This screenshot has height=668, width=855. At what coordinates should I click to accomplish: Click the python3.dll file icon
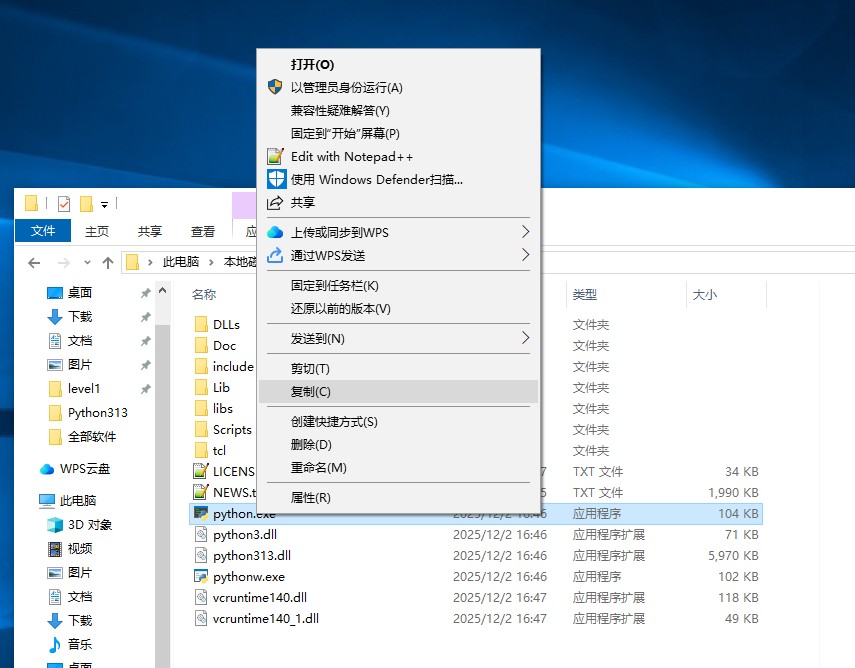point(201,534)
